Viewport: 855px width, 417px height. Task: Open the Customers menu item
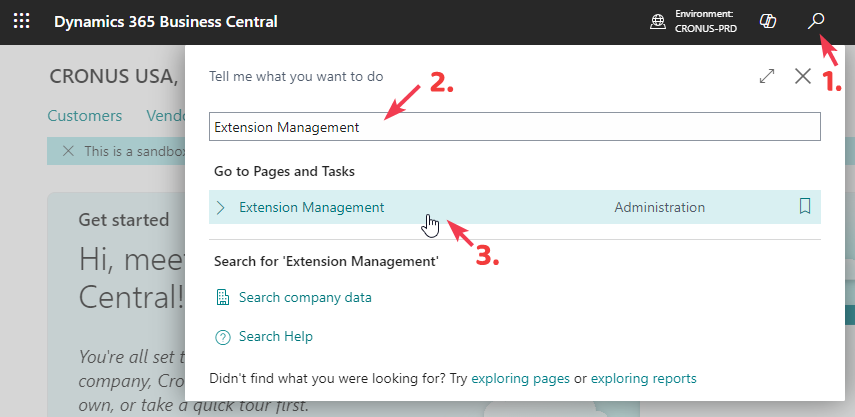coord(85,116)
